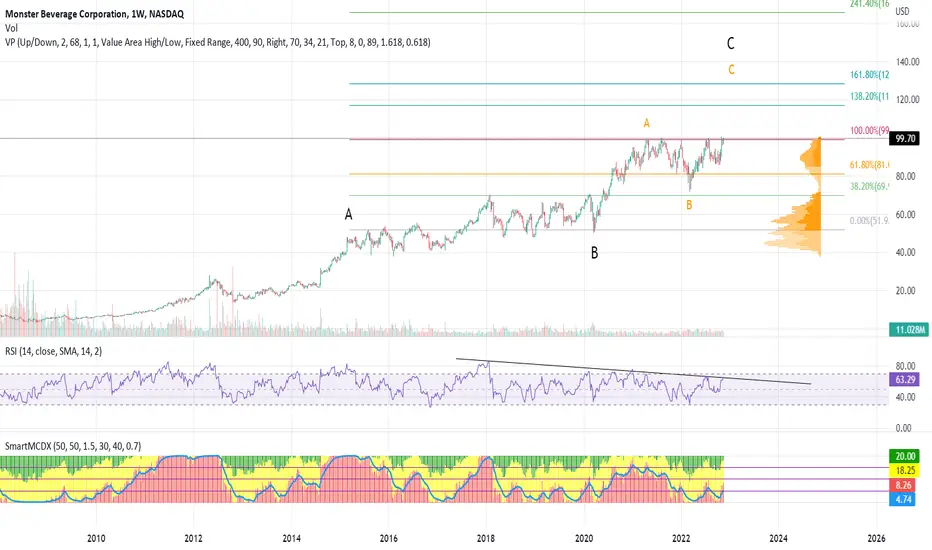Click the black wave label C

731,43
